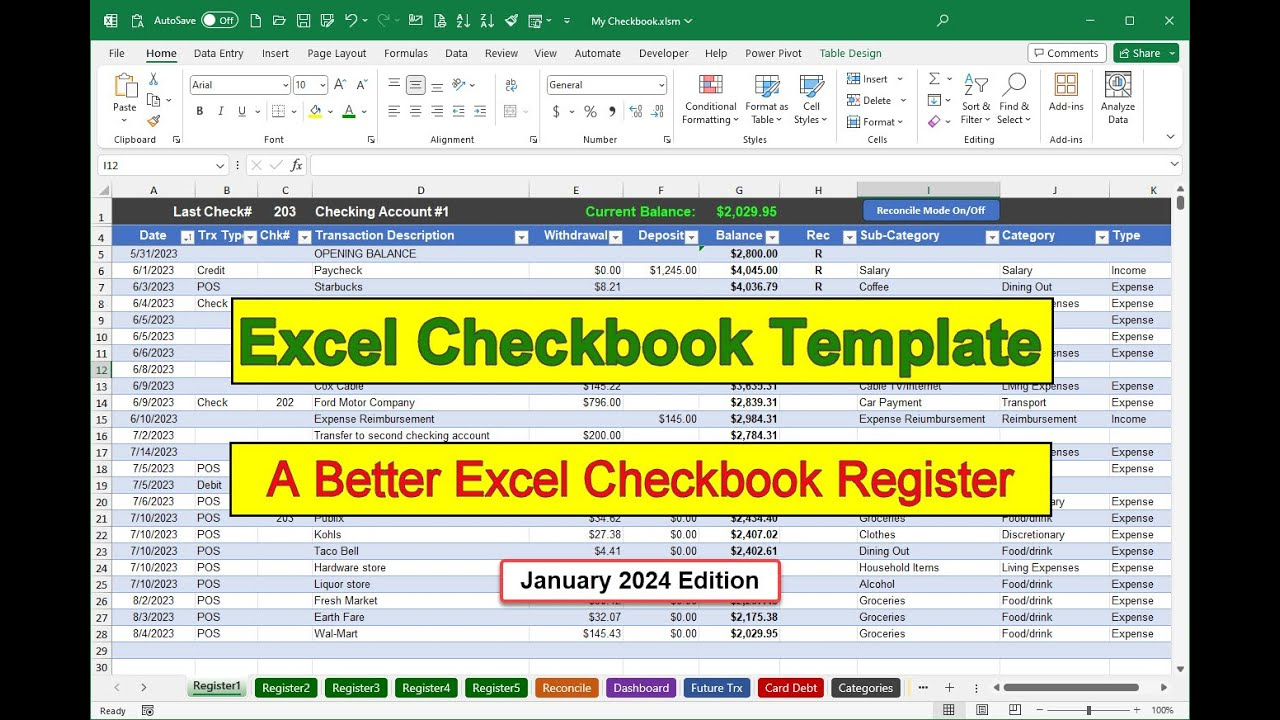Expand the General number format dropdown

[x=661, y=86]
